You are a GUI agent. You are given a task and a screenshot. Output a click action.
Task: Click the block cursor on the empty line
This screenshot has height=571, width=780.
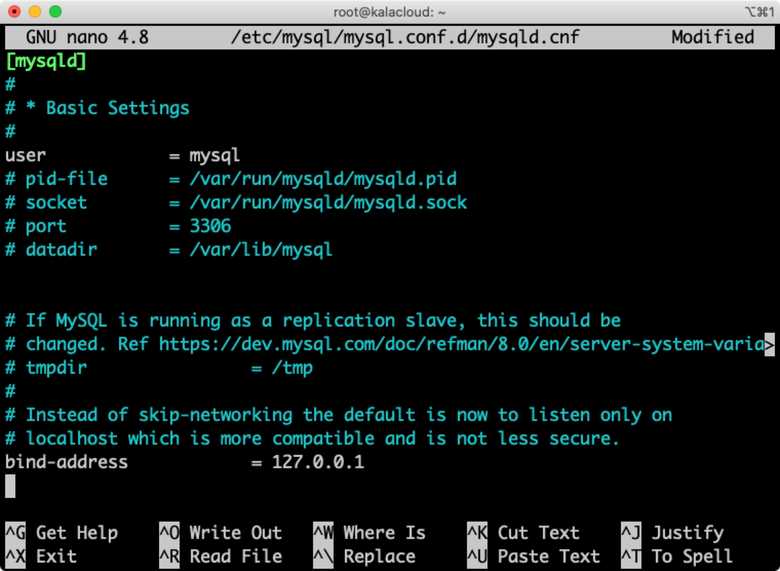point(10,486)
